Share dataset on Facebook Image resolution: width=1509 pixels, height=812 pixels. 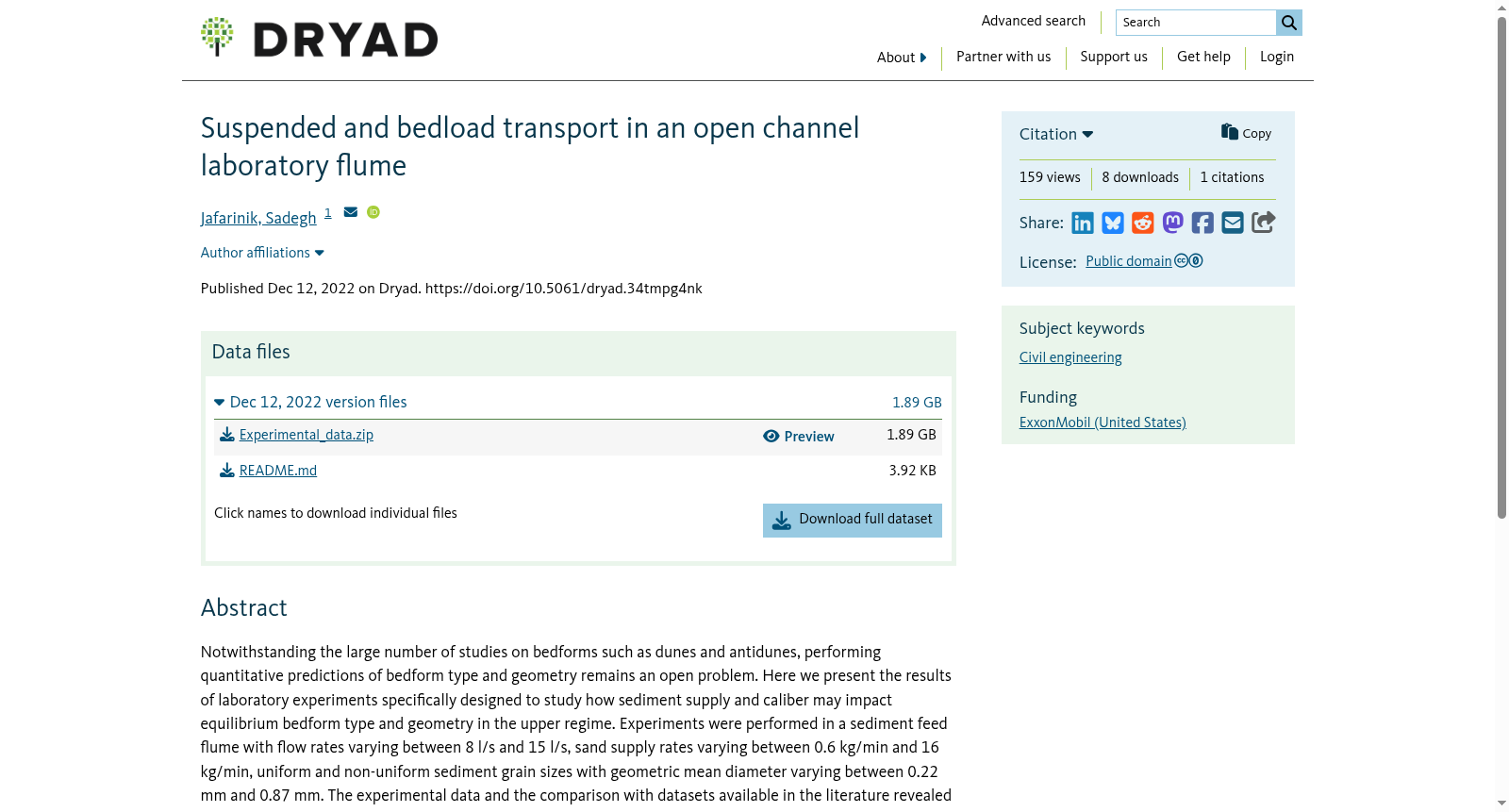(x=1202, y=223)
